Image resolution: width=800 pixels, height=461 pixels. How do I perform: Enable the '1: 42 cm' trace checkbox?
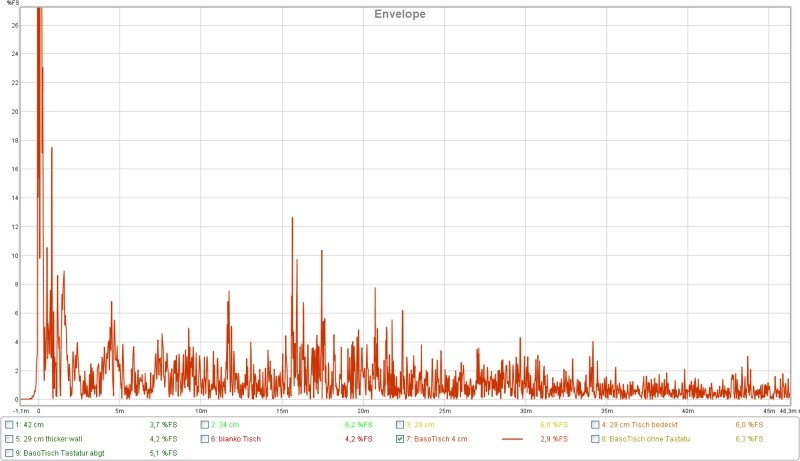[9, 424]
